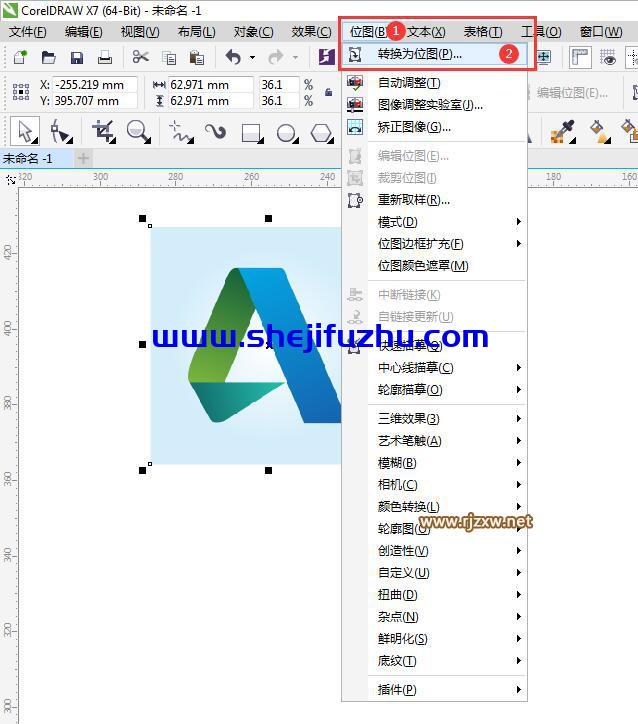The height and width of the screenshot is (724, 638).
Task: Open the 文件(F) menu
Action: [x=28, y=32]
